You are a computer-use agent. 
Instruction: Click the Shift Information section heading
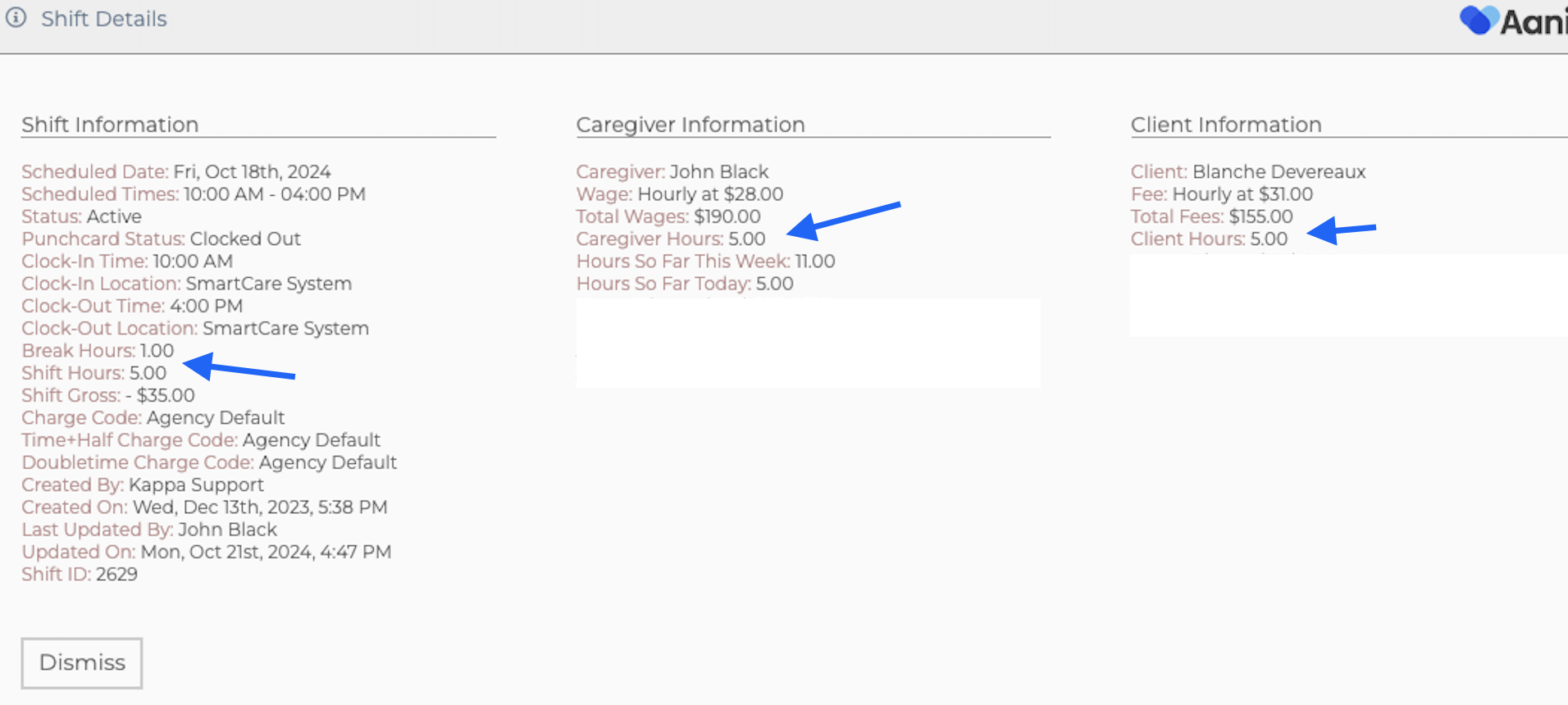(110, 125)
